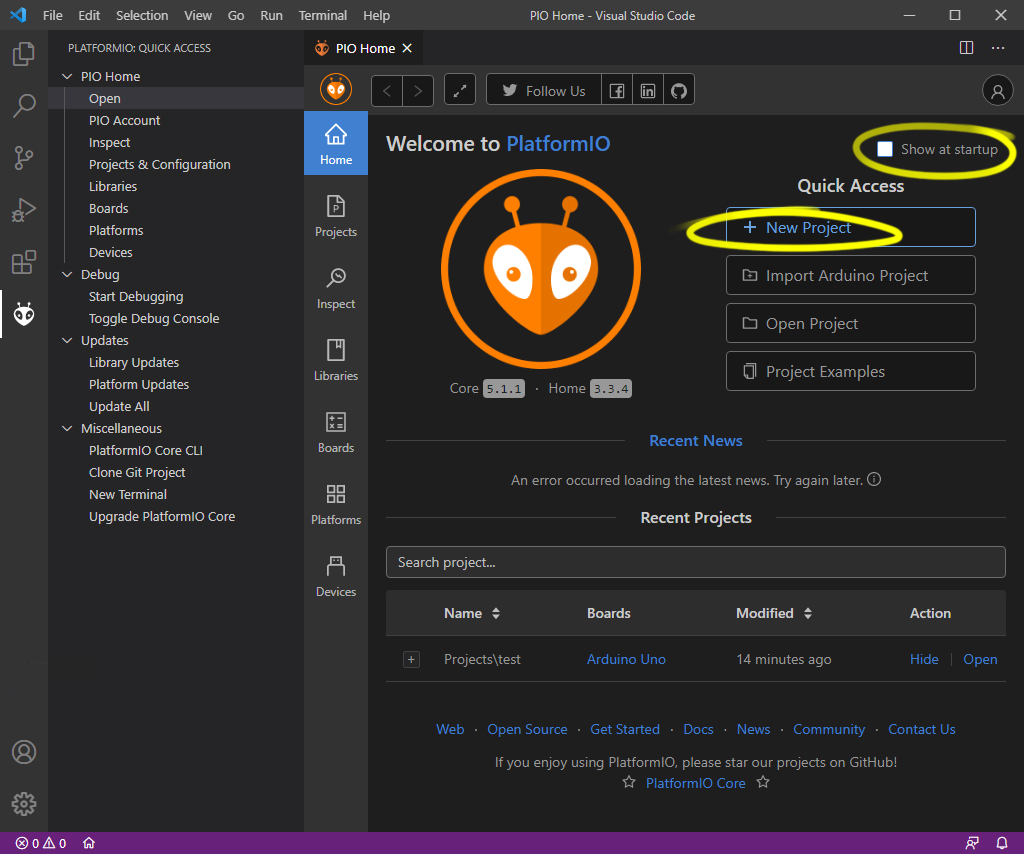1024x854 pixels.
Task: Open notifications bell in status bar
Action: pos(1001,843)
